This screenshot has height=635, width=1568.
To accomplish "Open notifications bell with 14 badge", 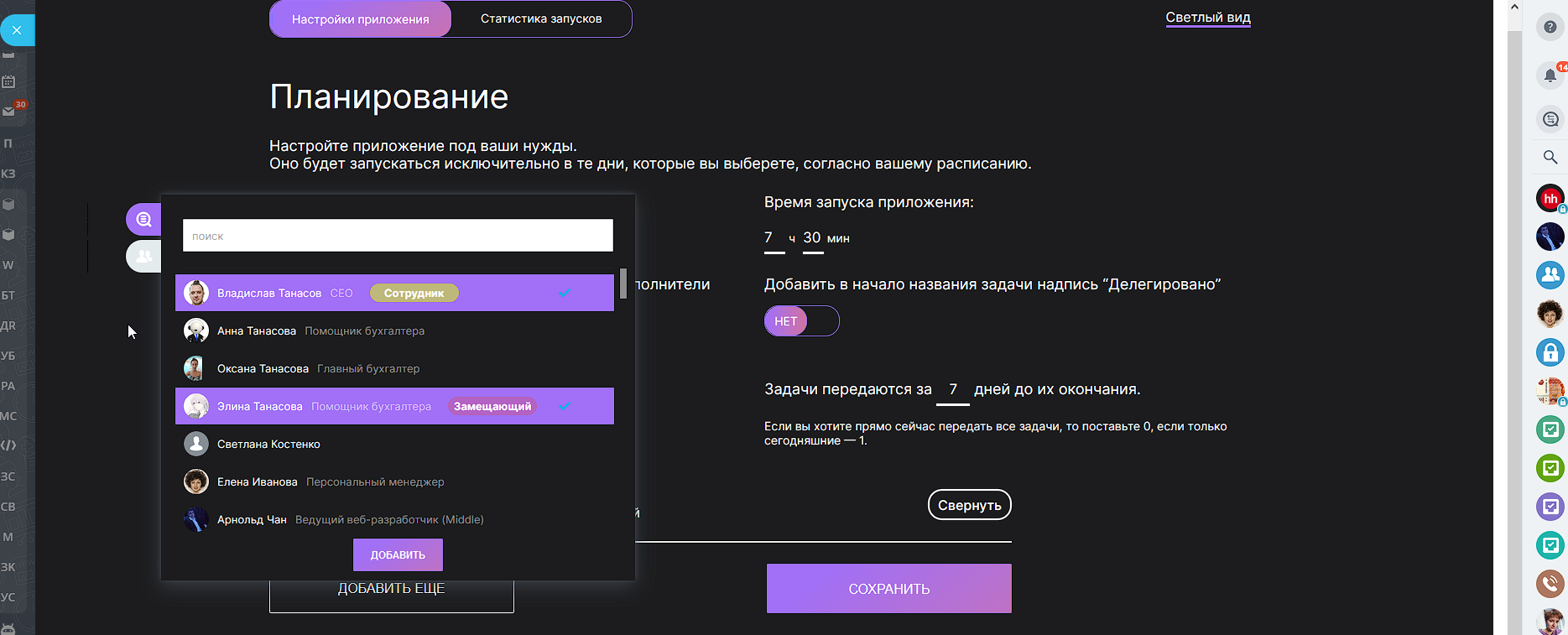I will point(1550,75).
